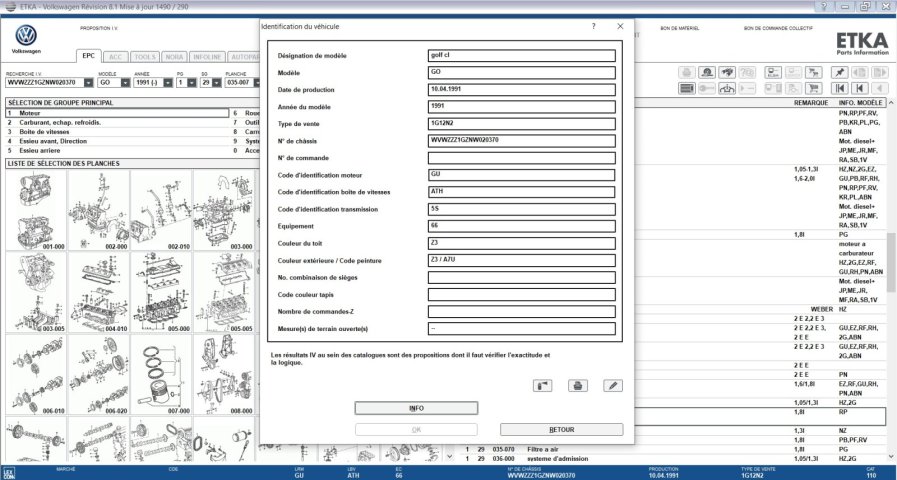Click the dark list-panel toolbar icon
This screenshot has height=480, width=897.
(x=687, y=88)
